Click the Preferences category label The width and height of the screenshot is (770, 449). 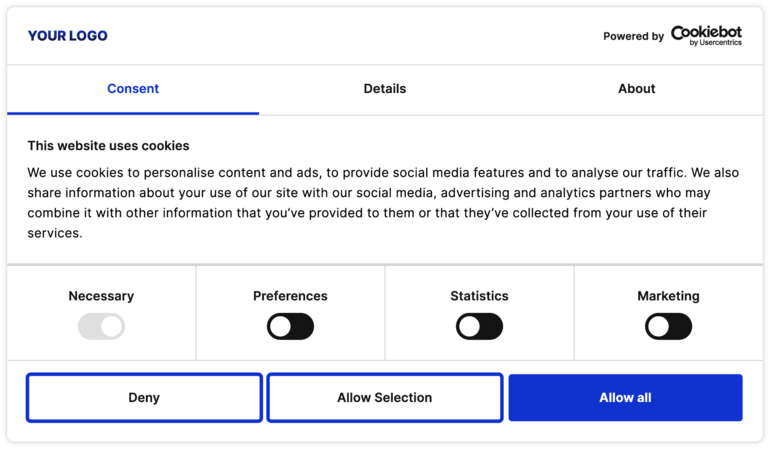point(290,296)
